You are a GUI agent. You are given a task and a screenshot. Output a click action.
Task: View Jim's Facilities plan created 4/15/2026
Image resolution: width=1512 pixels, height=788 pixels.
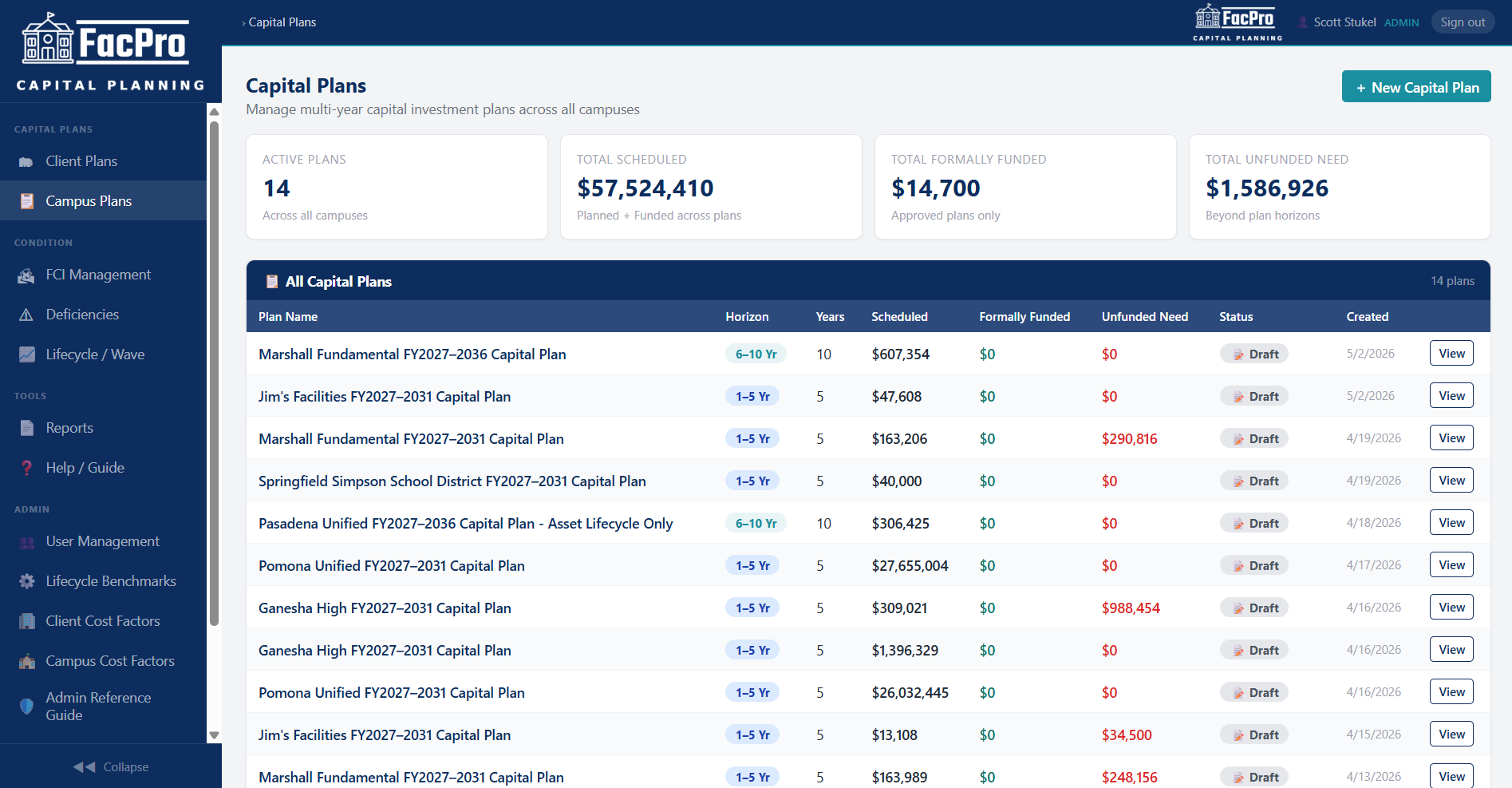1451,735
